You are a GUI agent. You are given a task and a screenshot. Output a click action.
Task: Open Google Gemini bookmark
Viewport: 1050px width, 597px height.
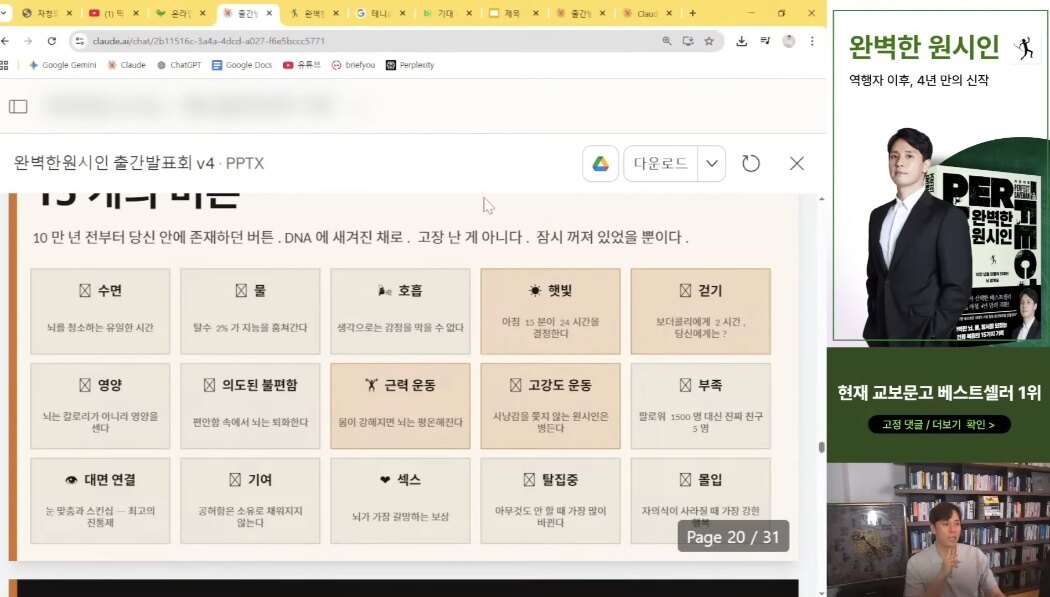[x=62, y=65]
